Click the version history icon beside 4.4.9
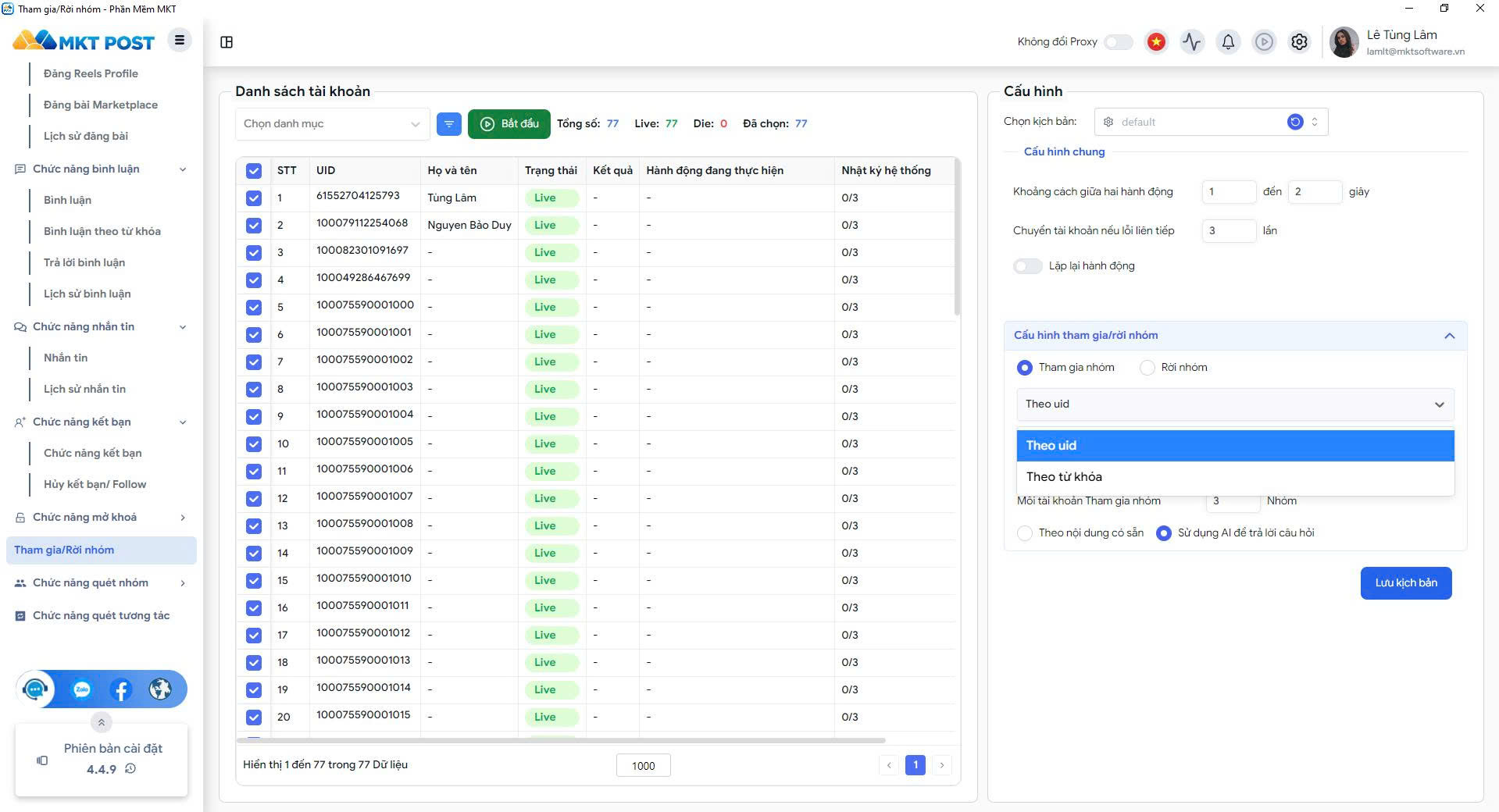Screen dimensions: 1499x812 pyautogui.click(x=130, y=769)
